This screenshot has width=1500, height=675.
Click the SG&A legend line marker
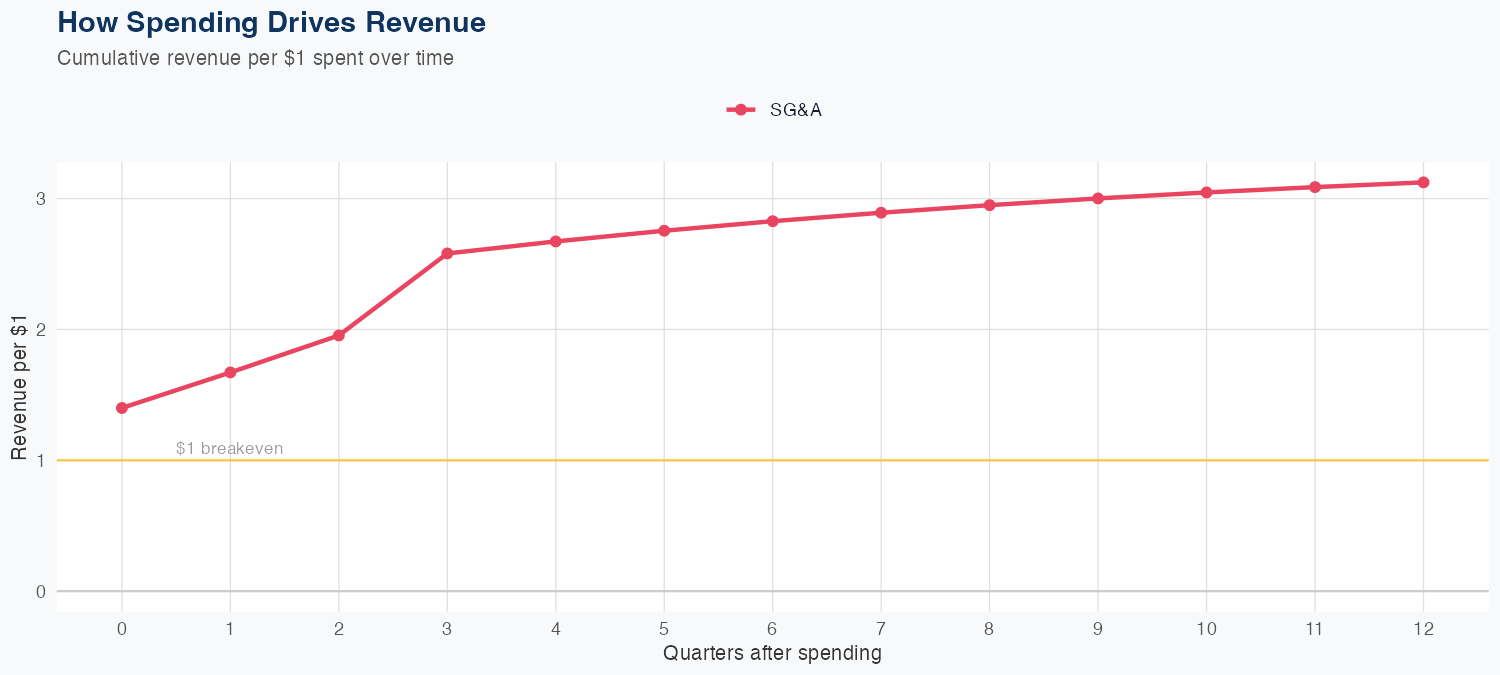pos(740,110)
